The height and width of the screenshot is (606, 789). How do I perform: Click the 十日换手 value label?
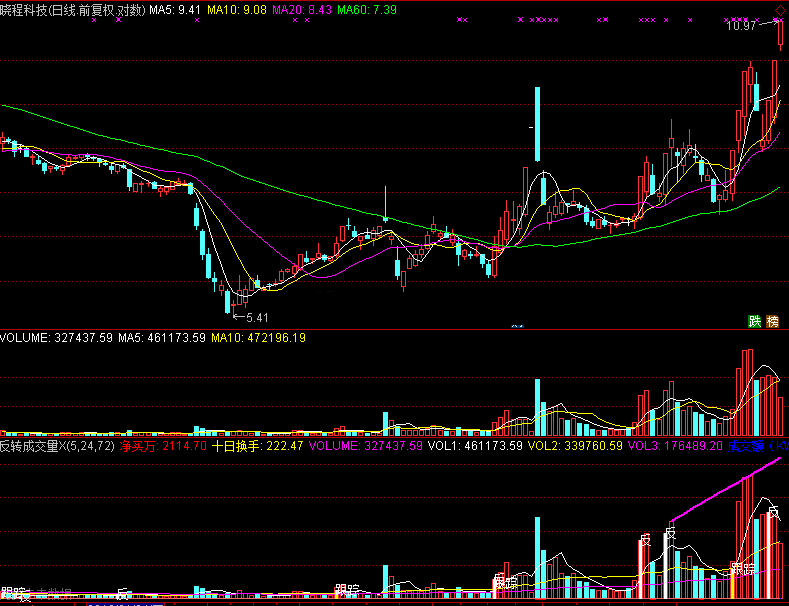click(x=258, y=445)
